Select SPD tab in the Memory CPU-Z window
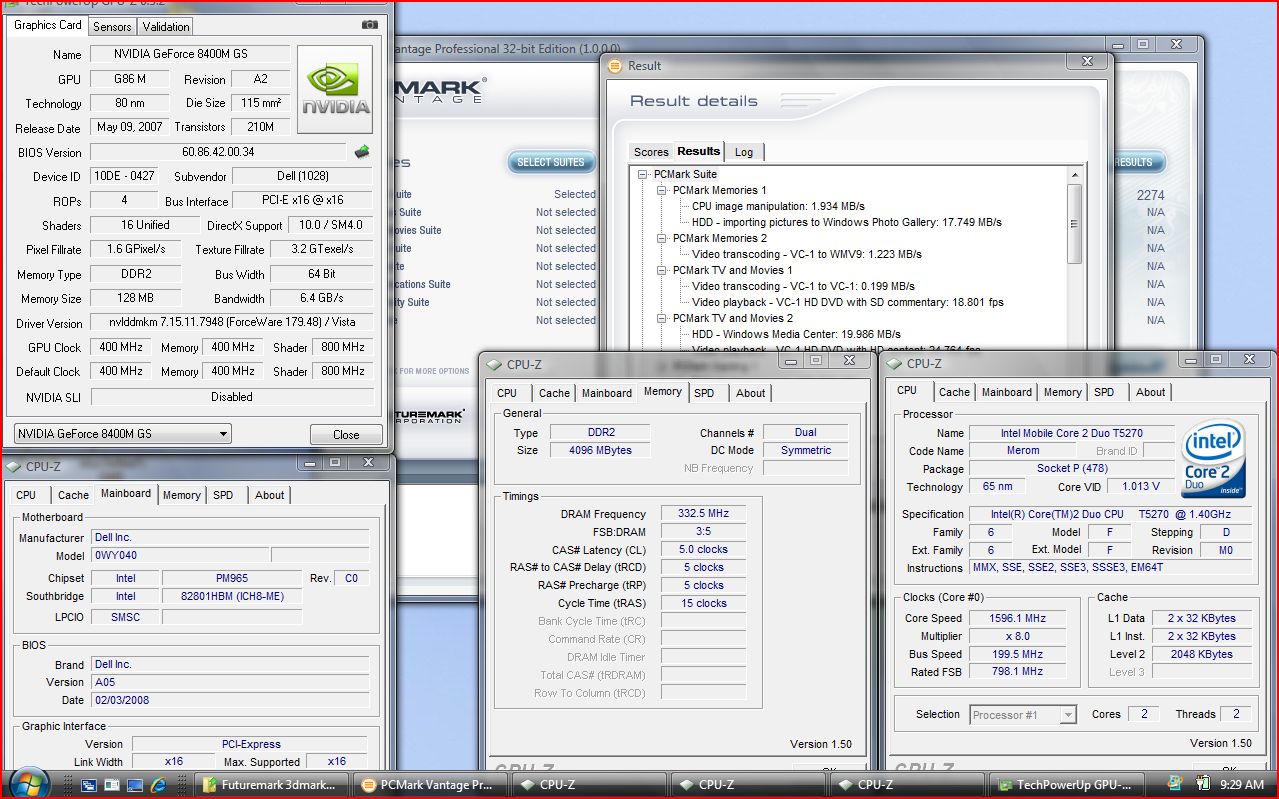The width and height of the screenshot is (1279, 799). (705, 393)
